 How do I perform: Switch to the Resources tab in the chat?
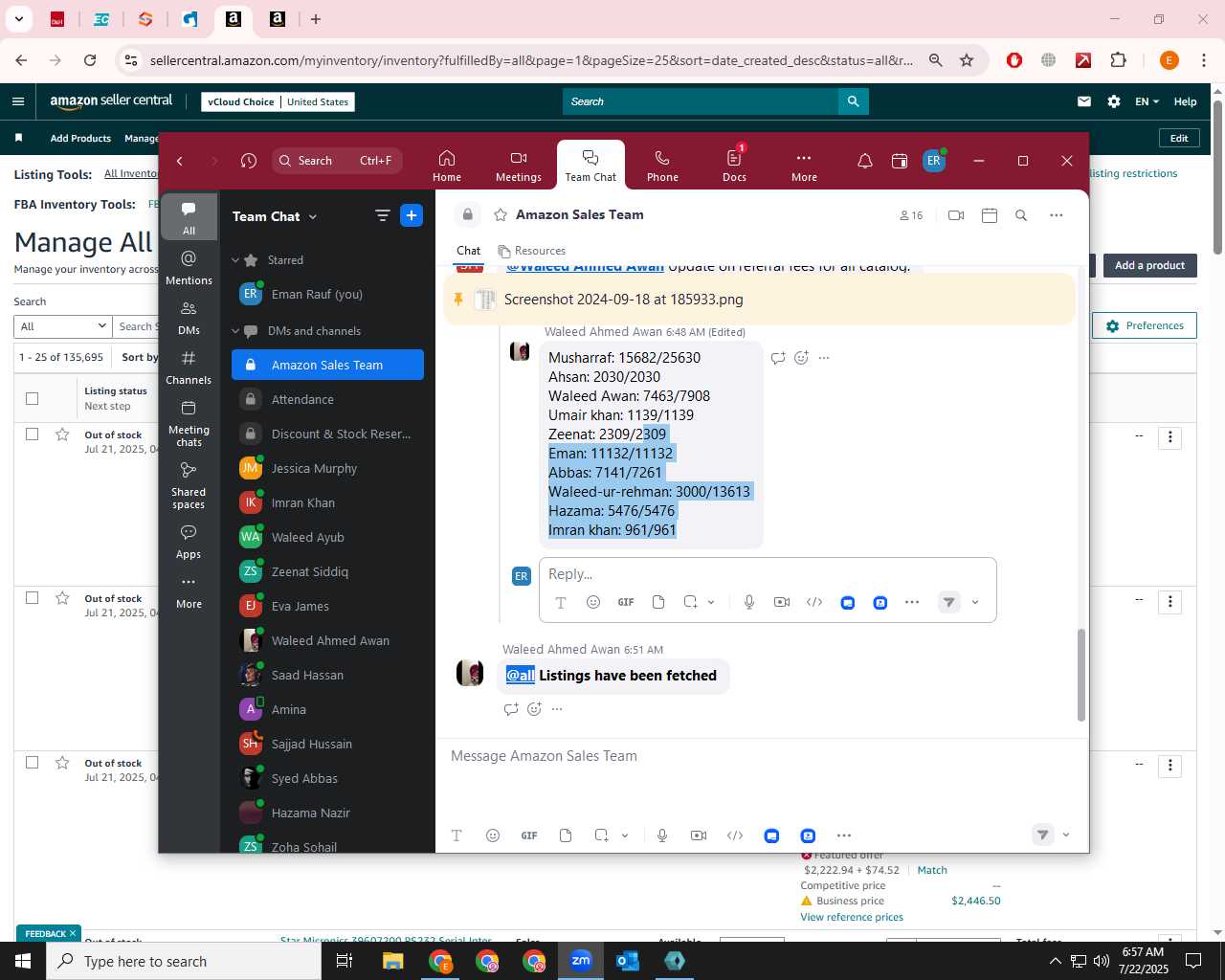pyautogui.click(x=532, y=251)
